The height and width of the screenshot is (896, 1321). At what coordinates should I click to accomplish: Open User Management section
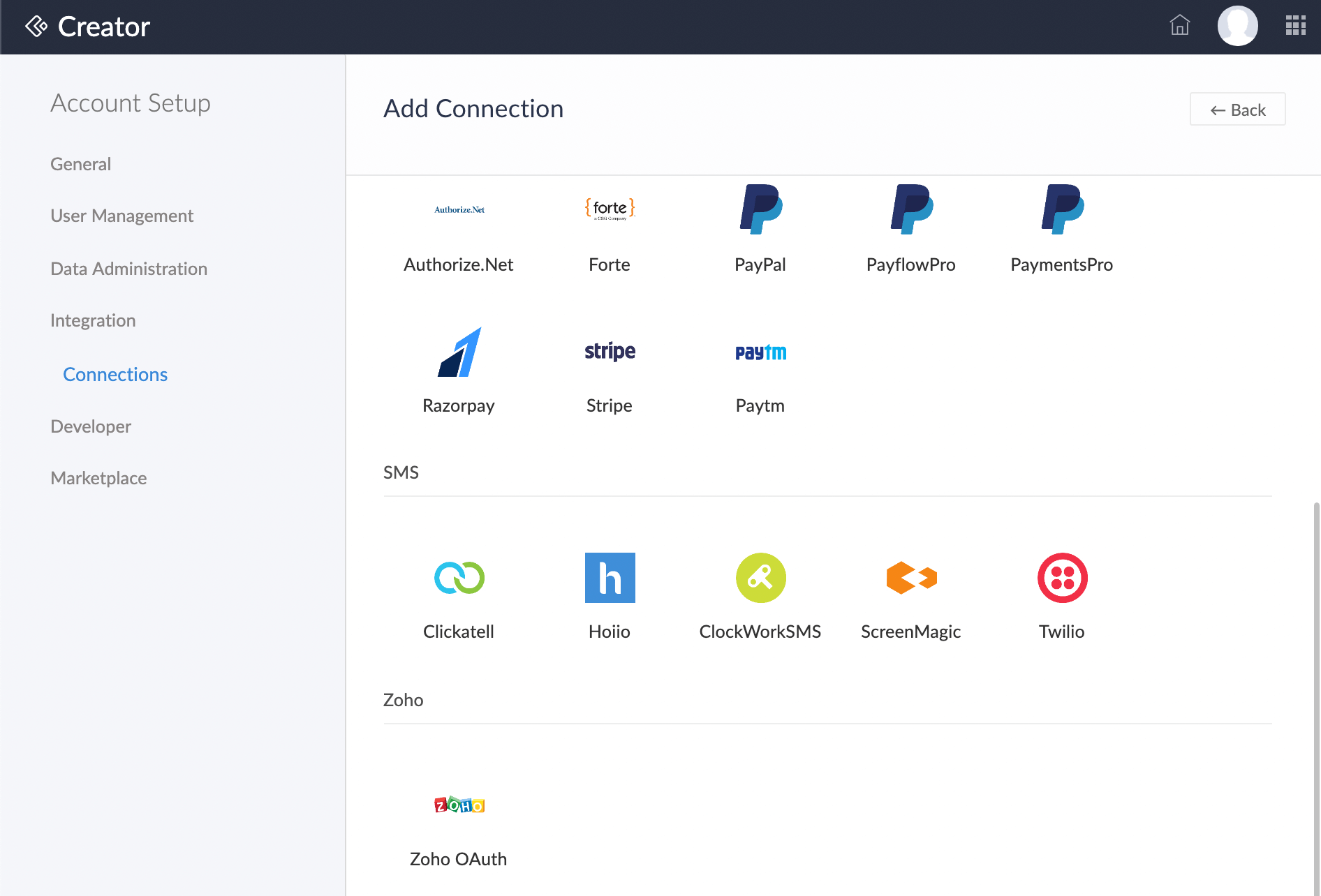point(122,216)
